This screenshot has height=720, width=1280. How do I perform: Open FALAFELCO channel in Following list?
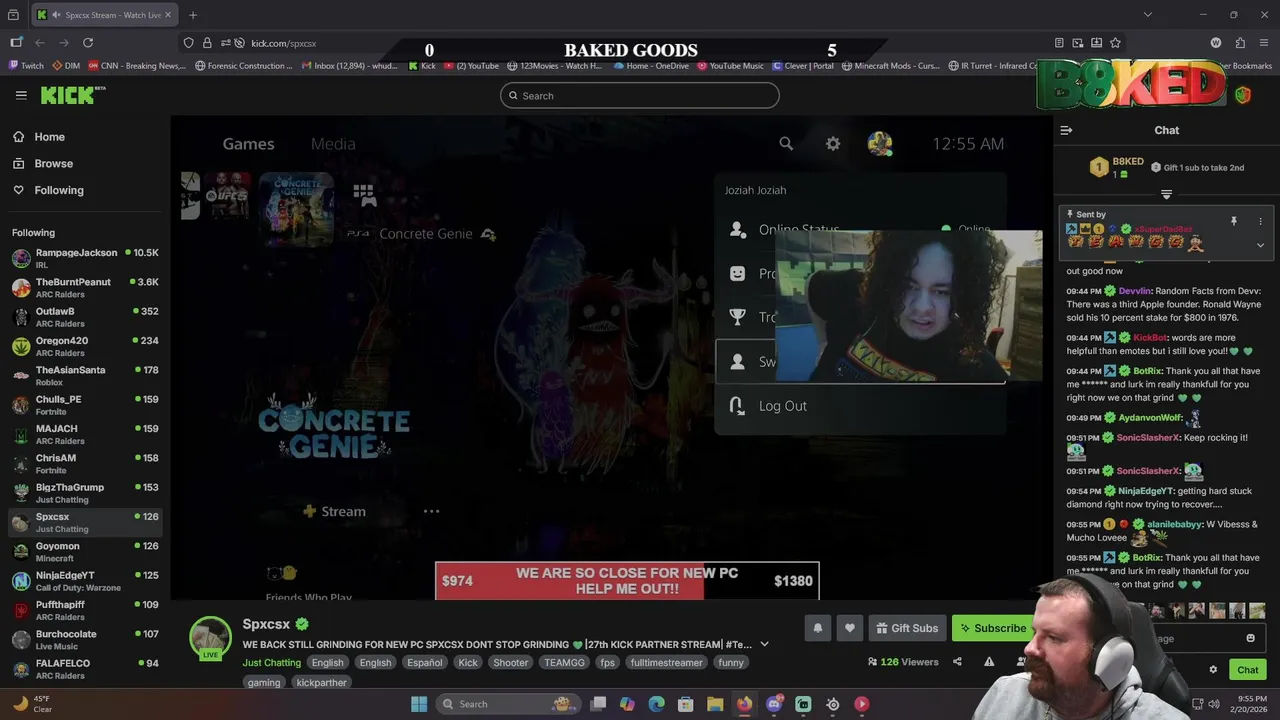85,669
